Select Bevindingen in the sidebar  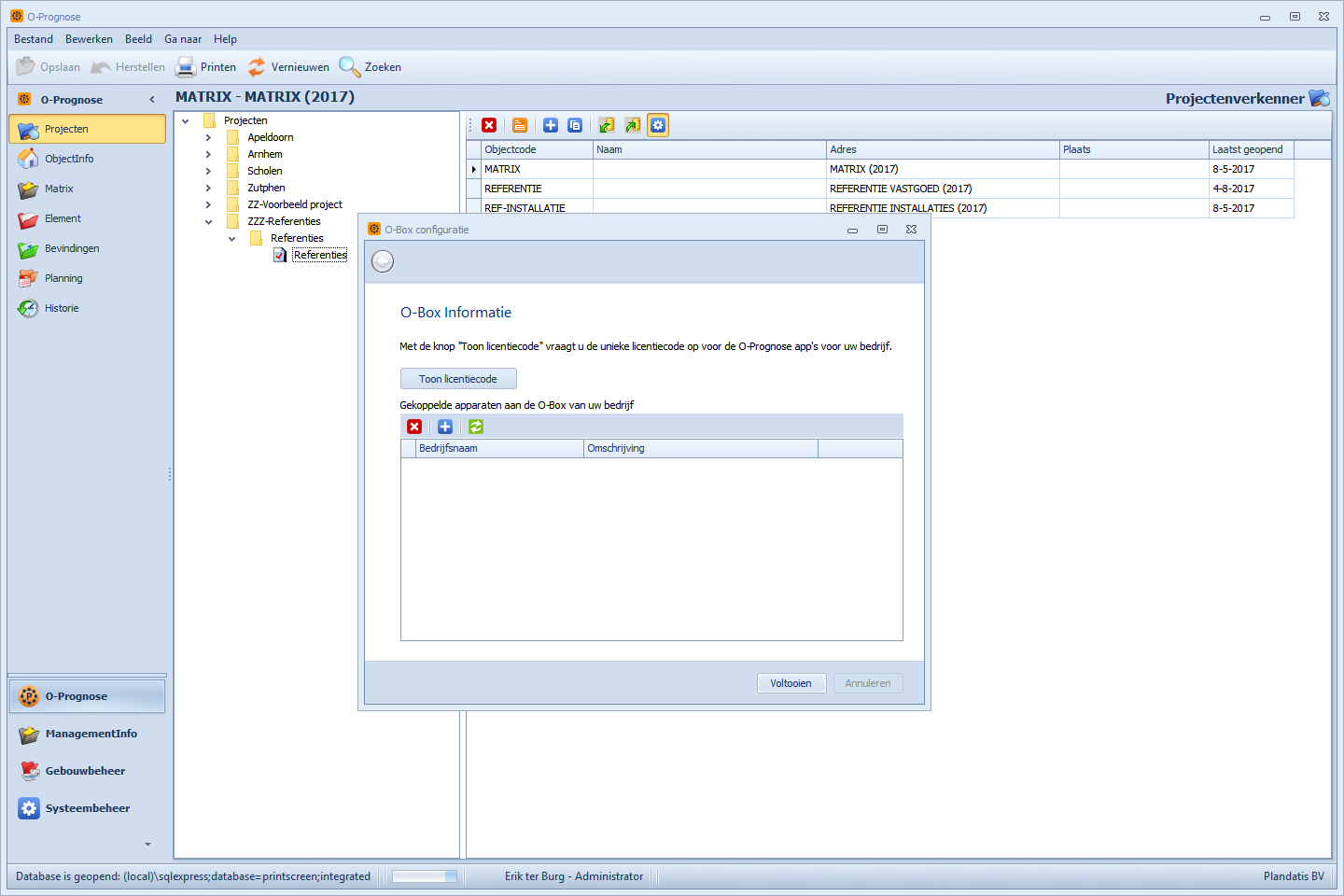(x=72, y=248)
